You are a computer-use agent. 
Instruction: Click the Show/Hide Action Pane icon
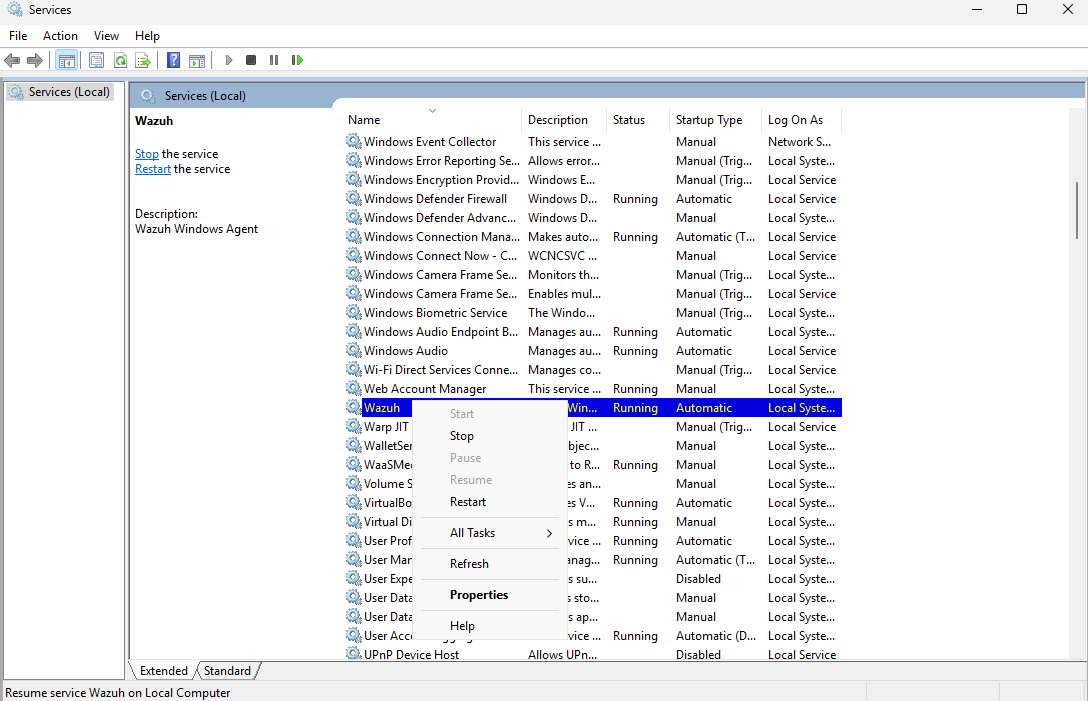click(197, 60)
